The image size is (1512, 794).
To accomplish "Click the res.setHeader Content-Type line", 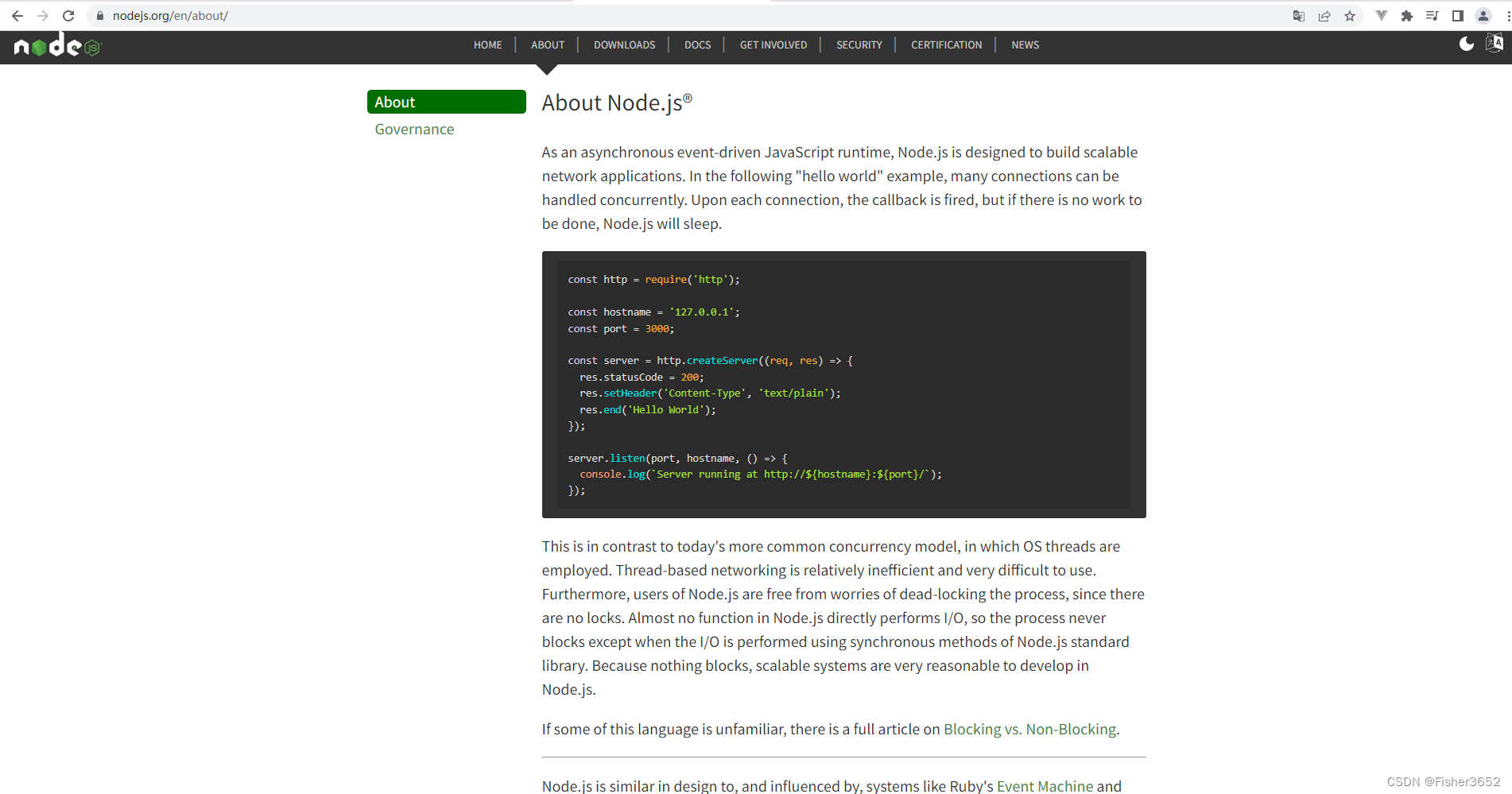I will point(710,393).
